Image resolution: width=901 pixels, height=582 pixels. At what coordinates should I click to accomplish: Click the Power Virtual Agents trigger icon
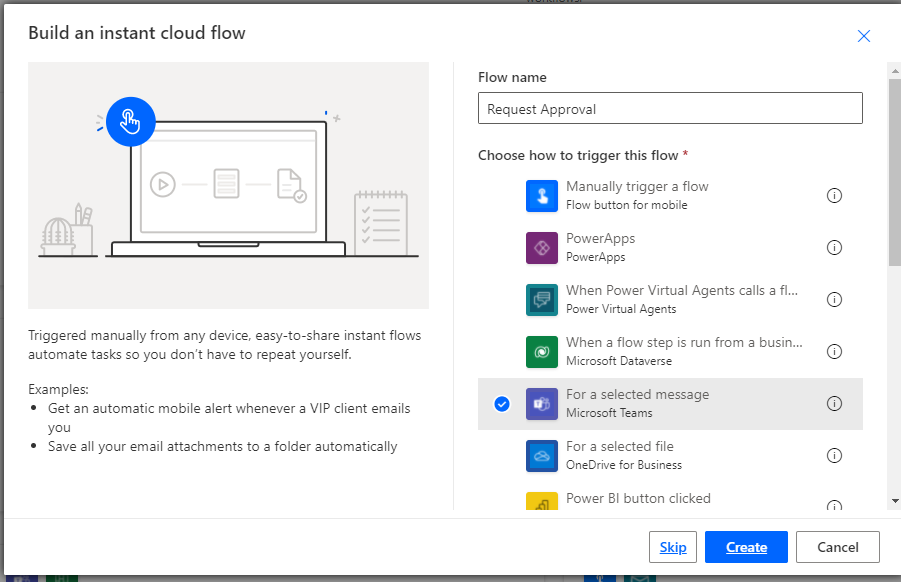click(541, 299)
